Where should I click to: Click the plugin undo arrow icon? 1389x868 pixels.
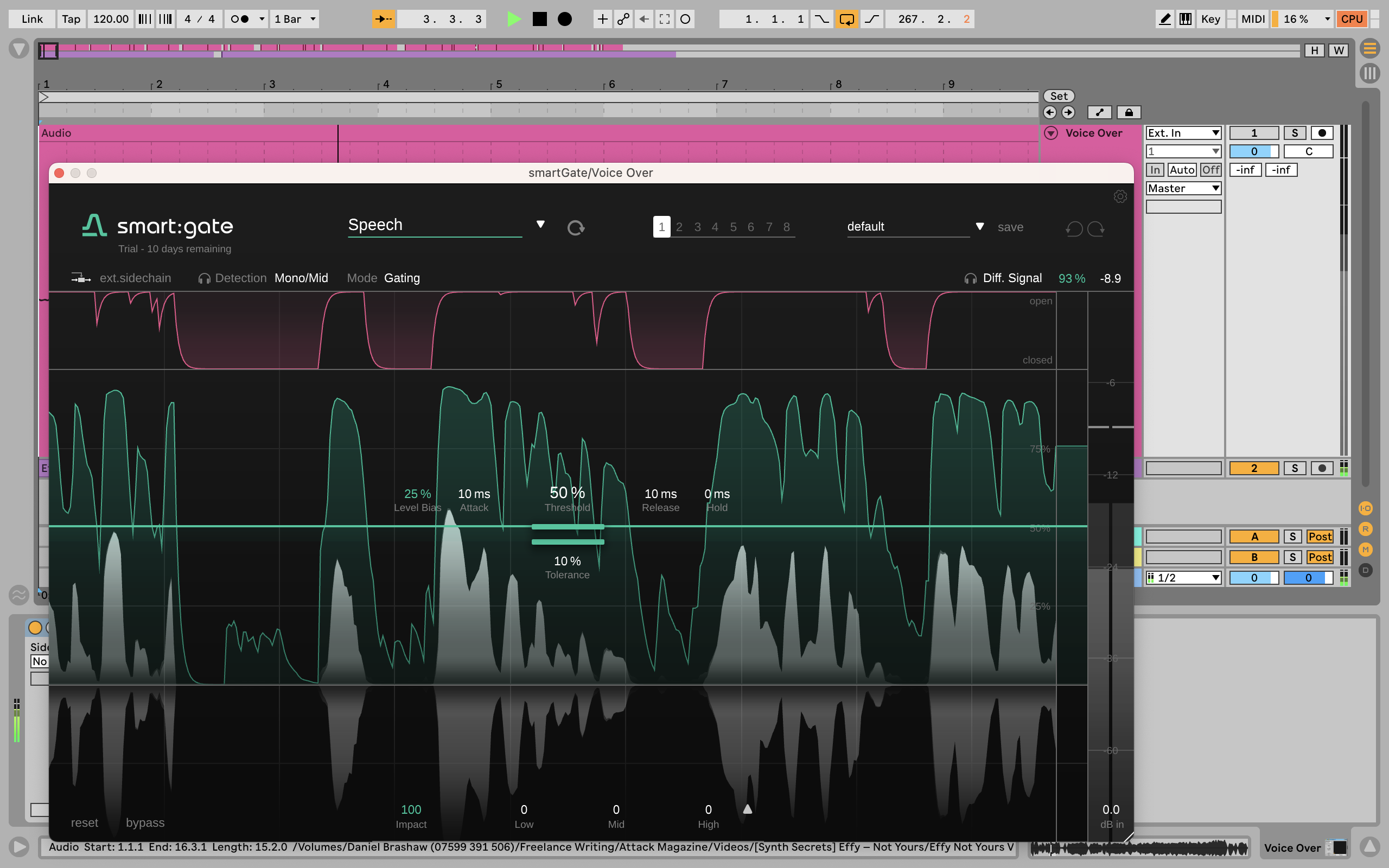1074,228
